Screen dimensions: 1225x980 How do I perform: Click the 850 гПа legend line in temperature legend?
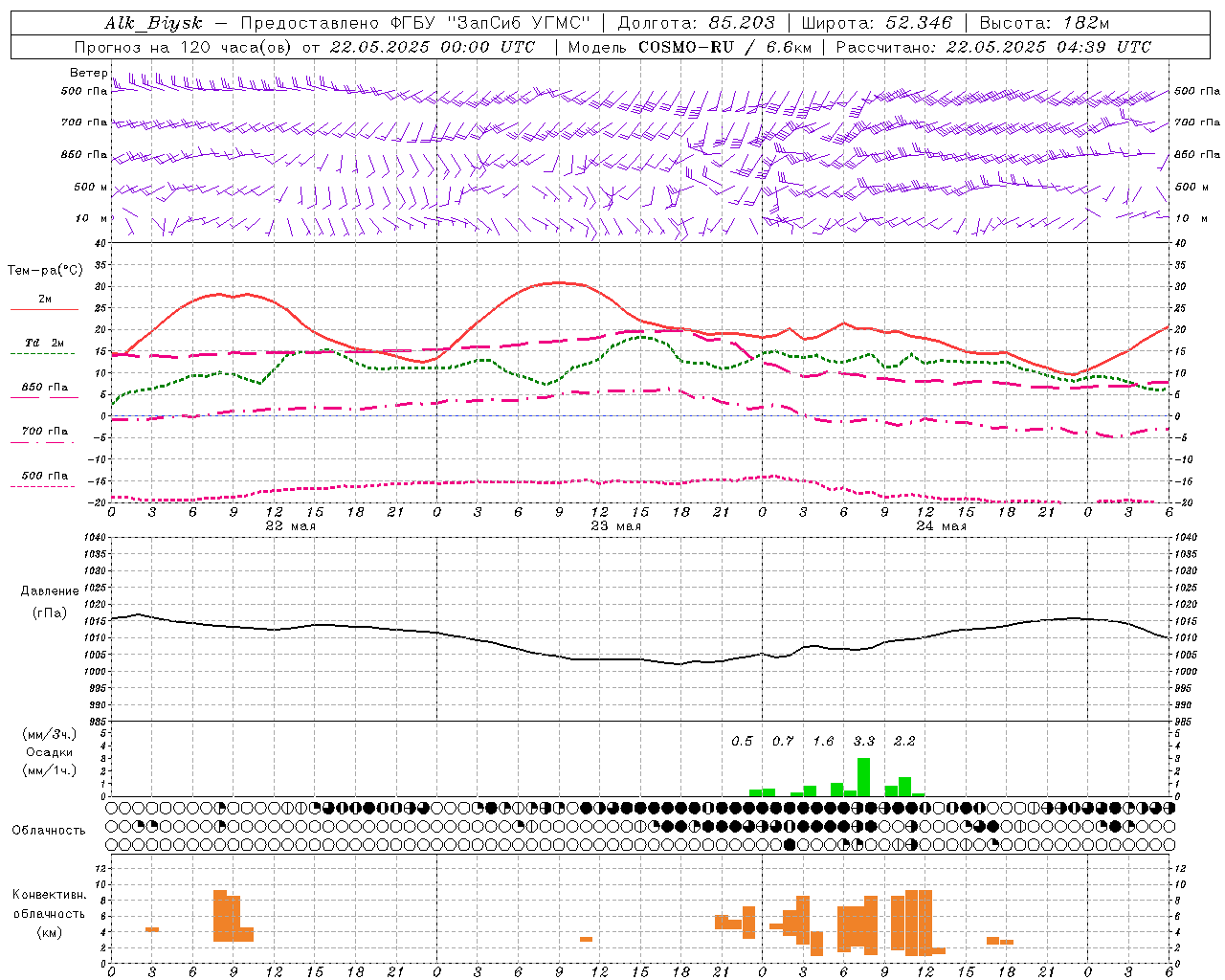click(44, 397)
